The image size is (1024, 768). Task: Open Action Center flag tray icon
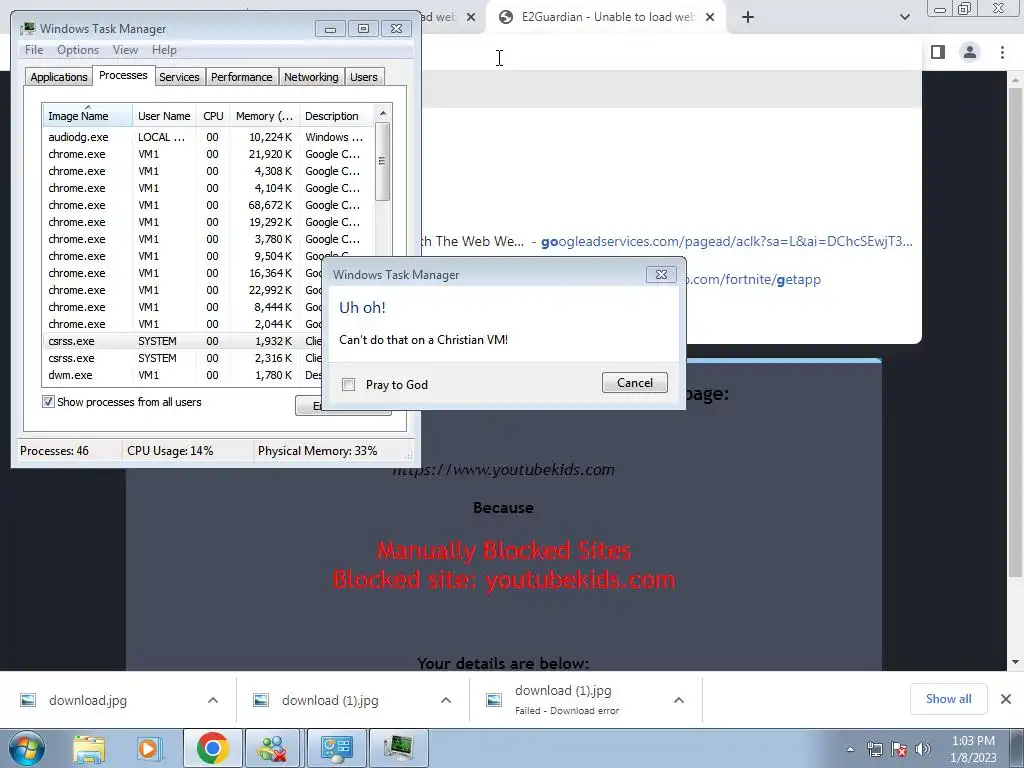pyautogui.click(x=899, y=749)
